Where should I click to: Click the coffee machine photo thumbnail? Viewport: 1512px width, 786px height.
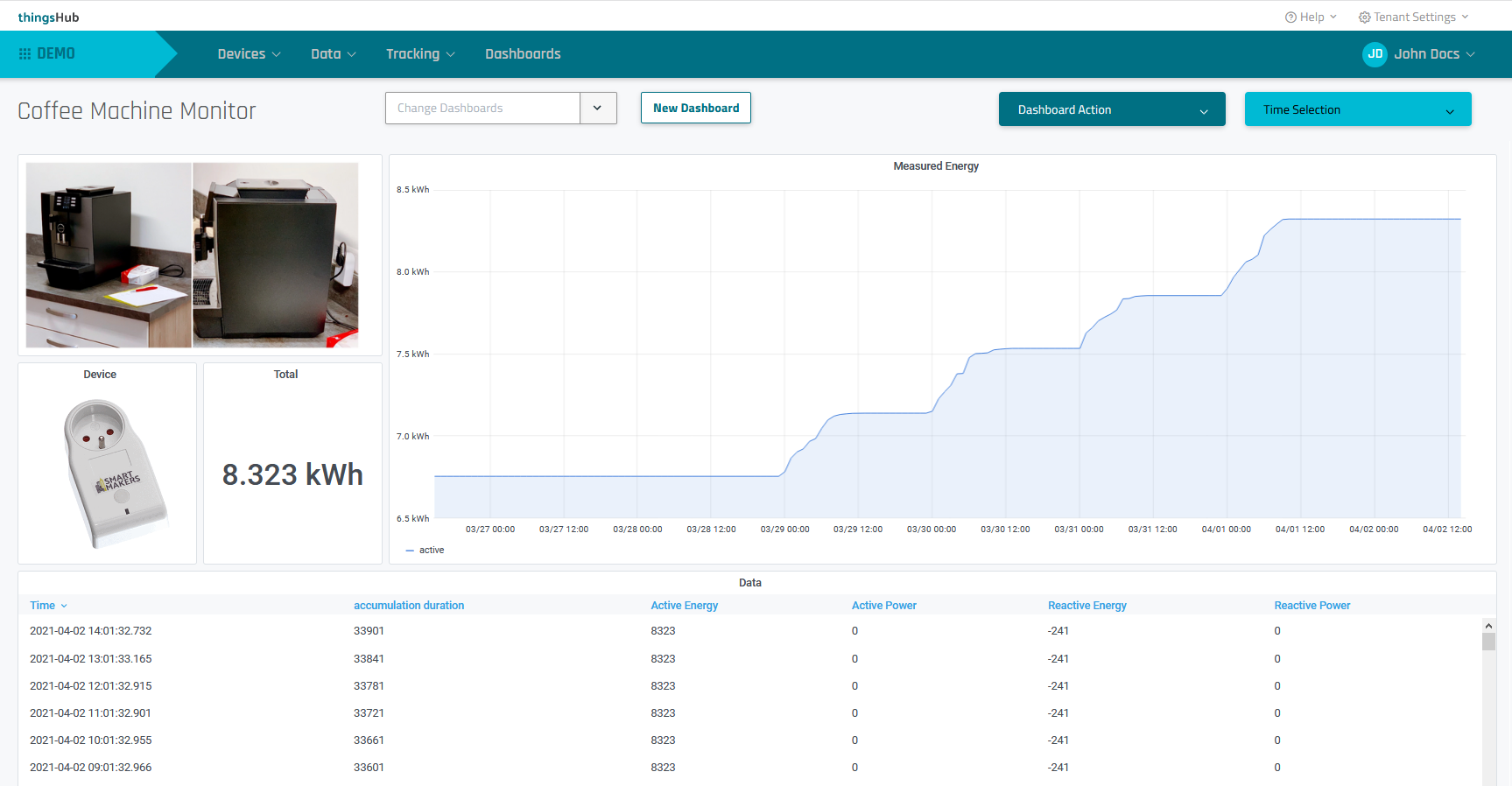pos(109,255)
